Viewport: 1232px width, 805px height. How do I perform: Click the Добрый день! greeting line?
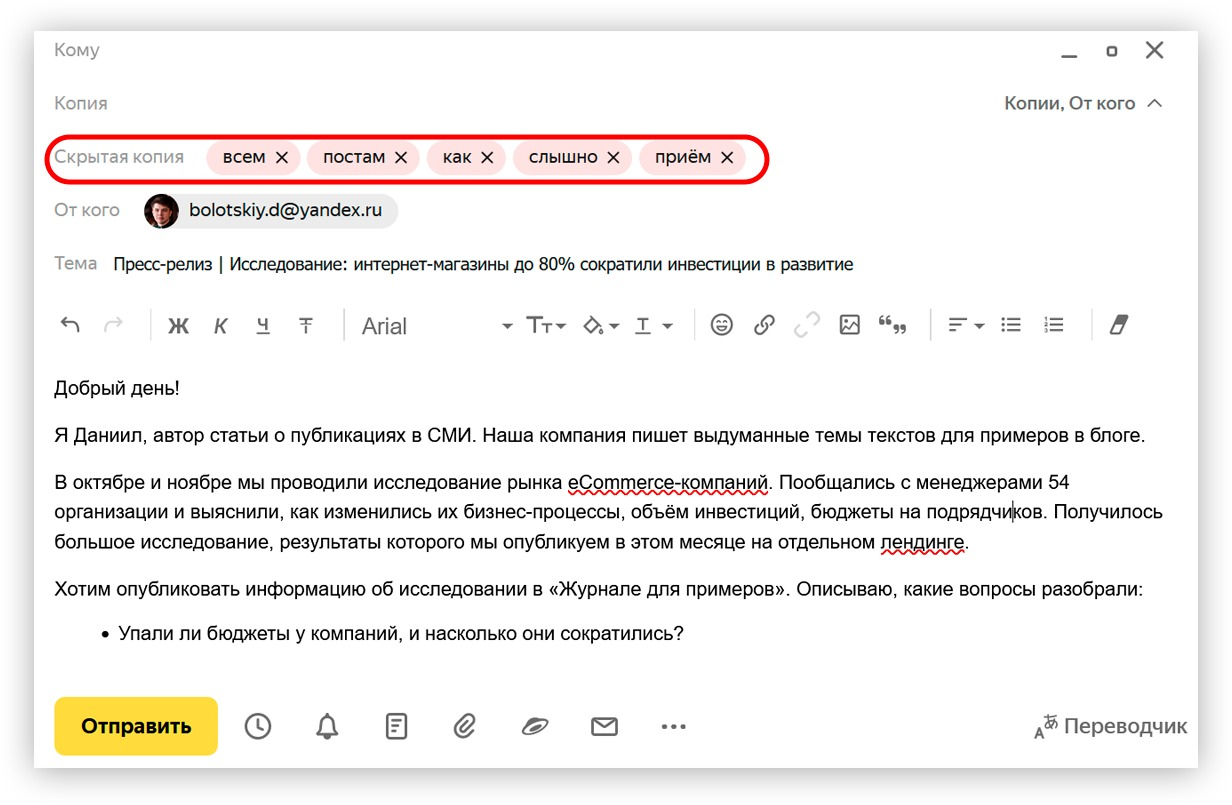117,388
